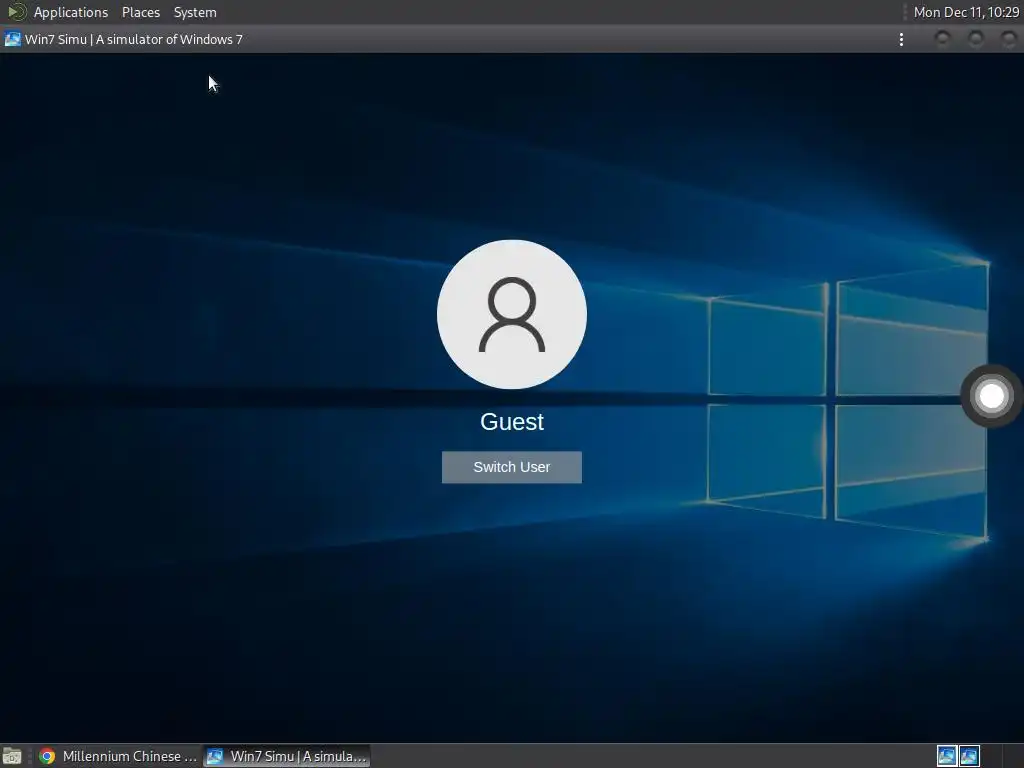
Task: Select the Guest user avatar
Action: coord(511,314)
